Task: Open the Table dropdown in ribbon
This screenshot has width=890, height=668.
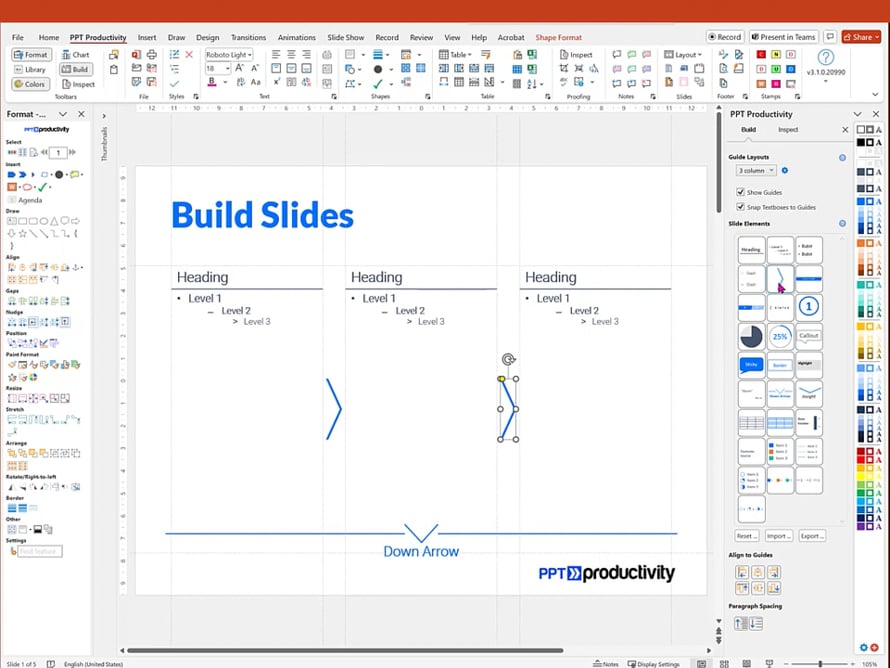Action: click(456, 54)
